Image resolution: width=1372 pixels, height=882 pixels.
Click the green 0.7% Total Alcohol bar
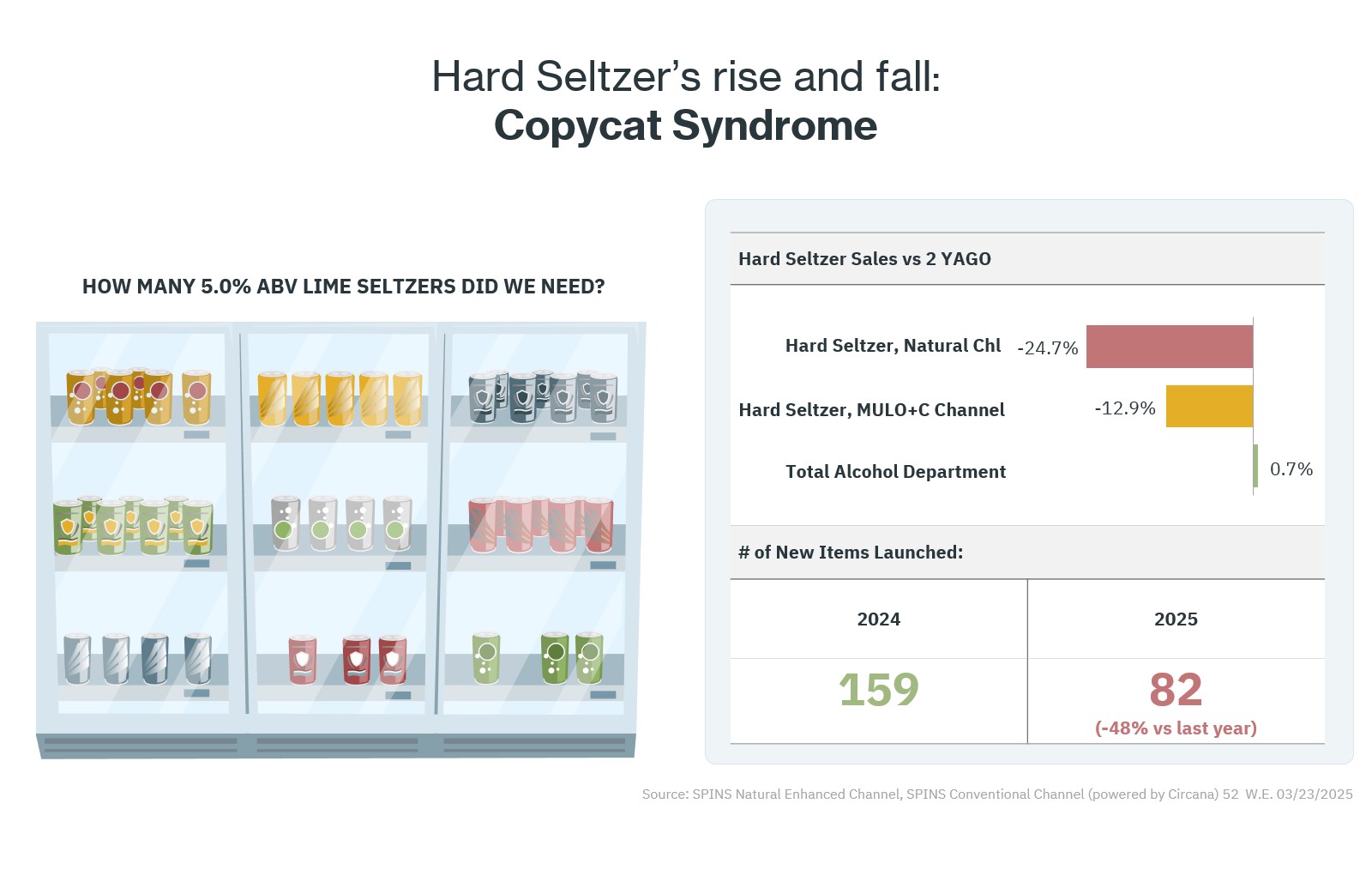(1255, 466)
